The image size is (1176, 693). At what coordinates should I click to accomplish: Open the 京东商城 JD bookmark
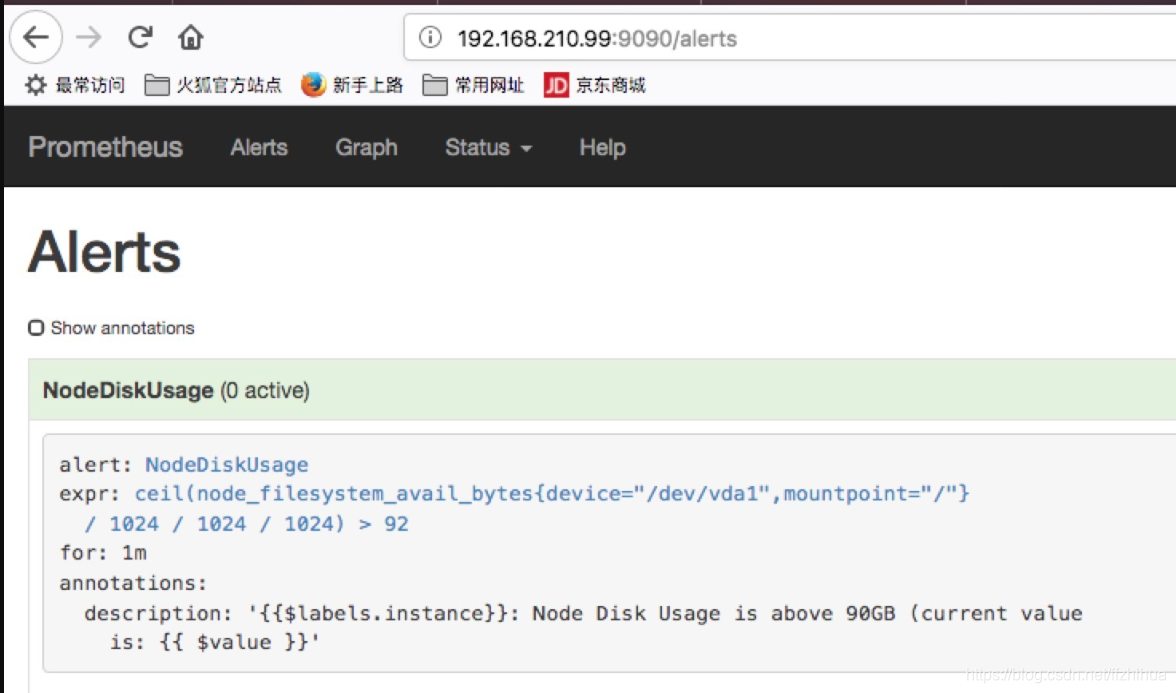pyautogui.click(x=595, y=85)
